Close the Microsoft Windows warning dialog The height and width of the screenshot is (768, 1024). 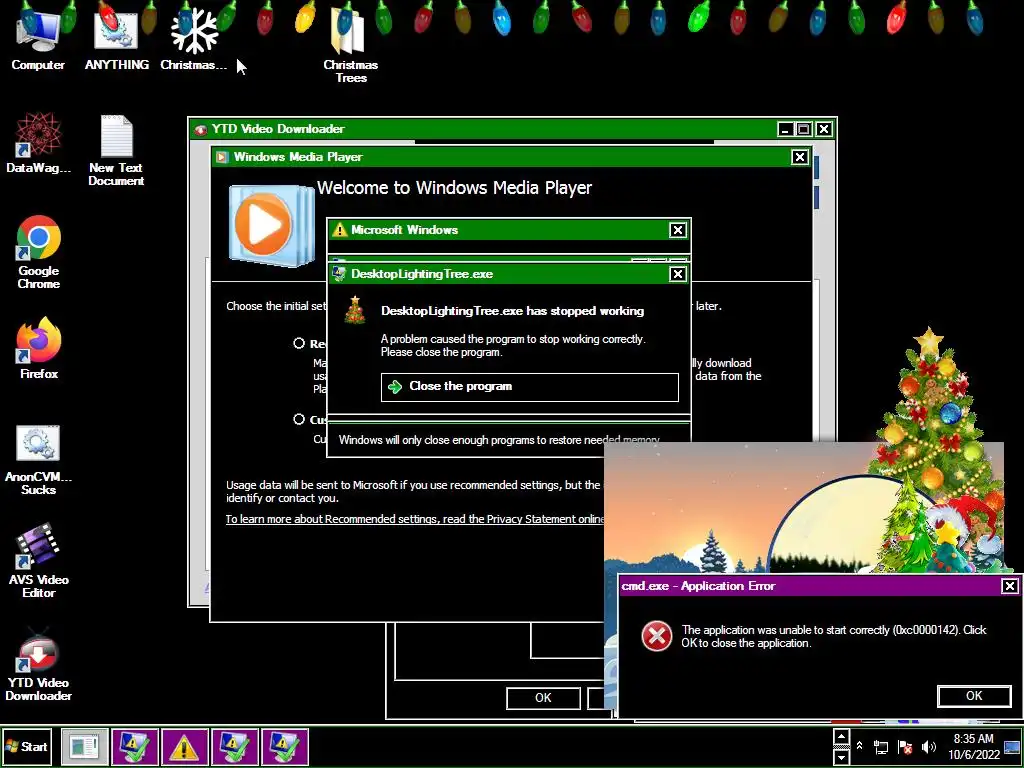(x=677, y=230)
